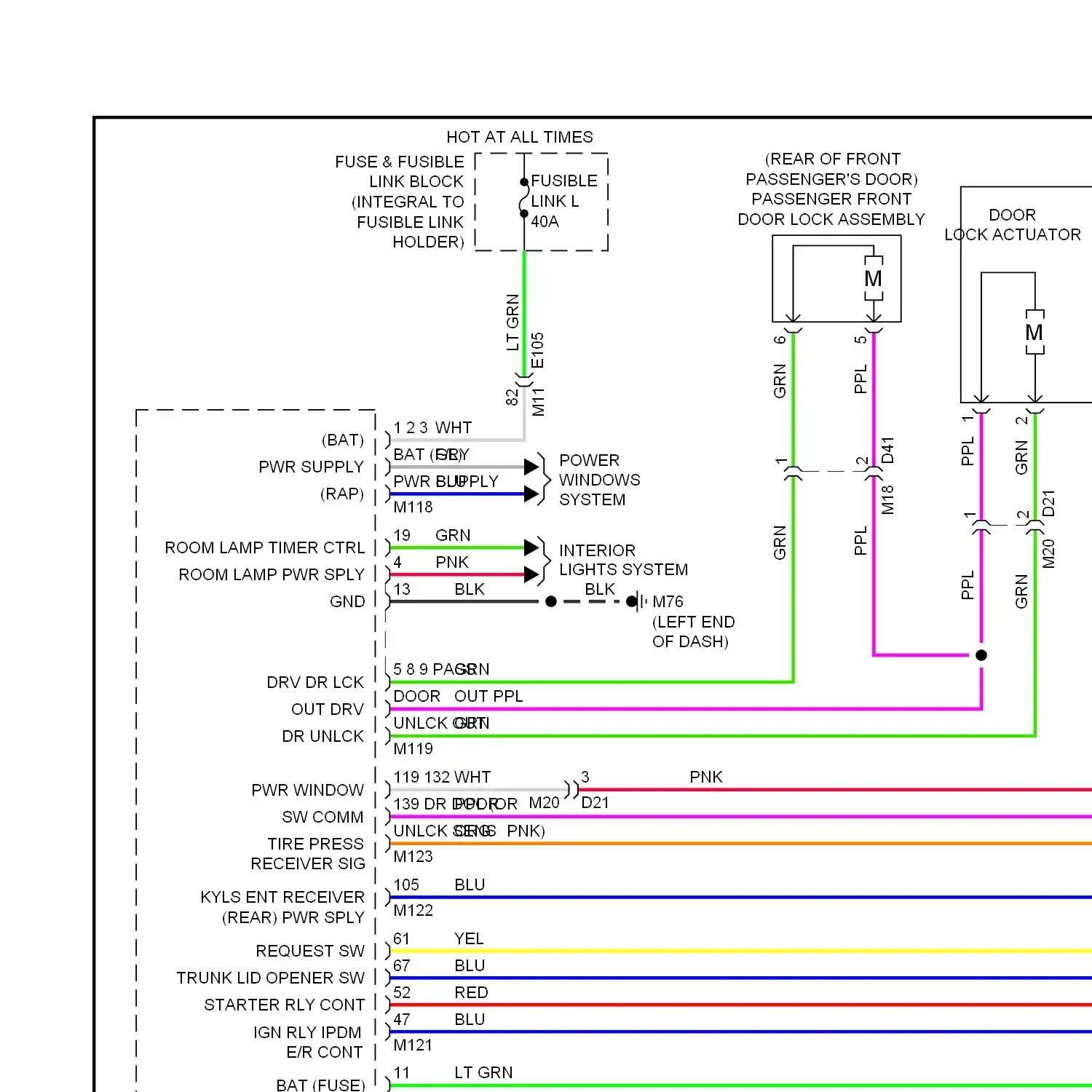Select the ROOM LAMP PWR SPLY label
The width and height of the screenshot is (1092, 1092).
[271, 574]
